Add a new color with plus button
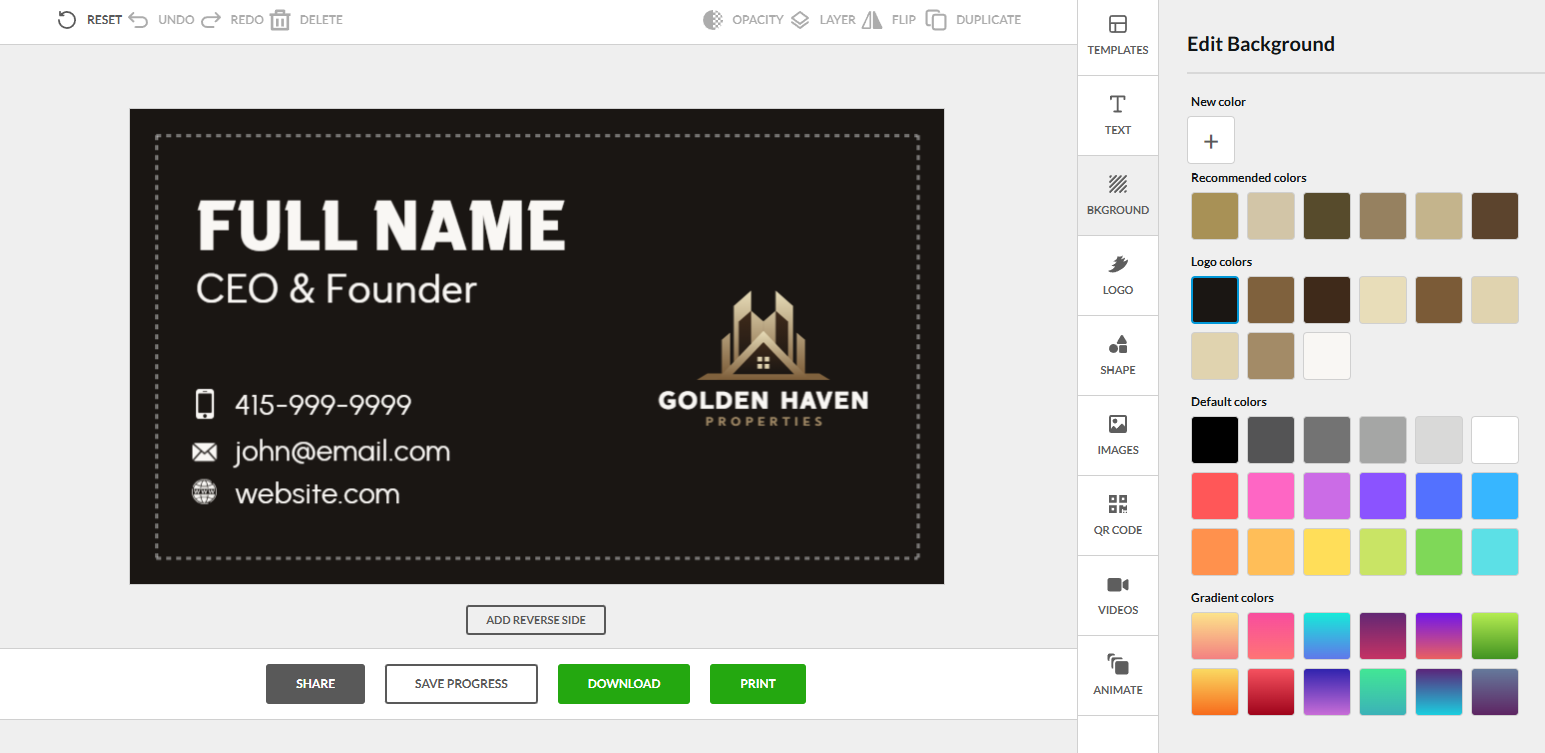 (x=1211, y=140)
